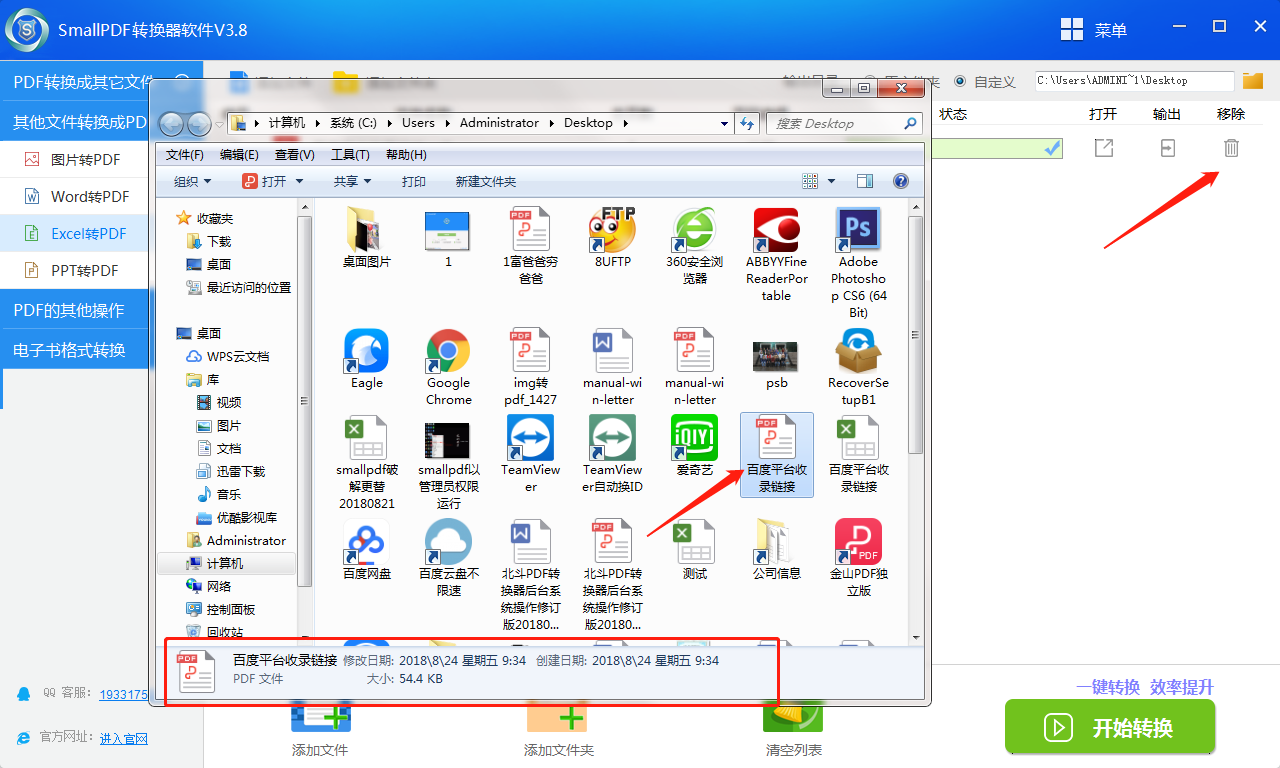Viewport: 1280px width, 768px height.
Task: Open the 帮助(H) menu
Action: point(406,155)
